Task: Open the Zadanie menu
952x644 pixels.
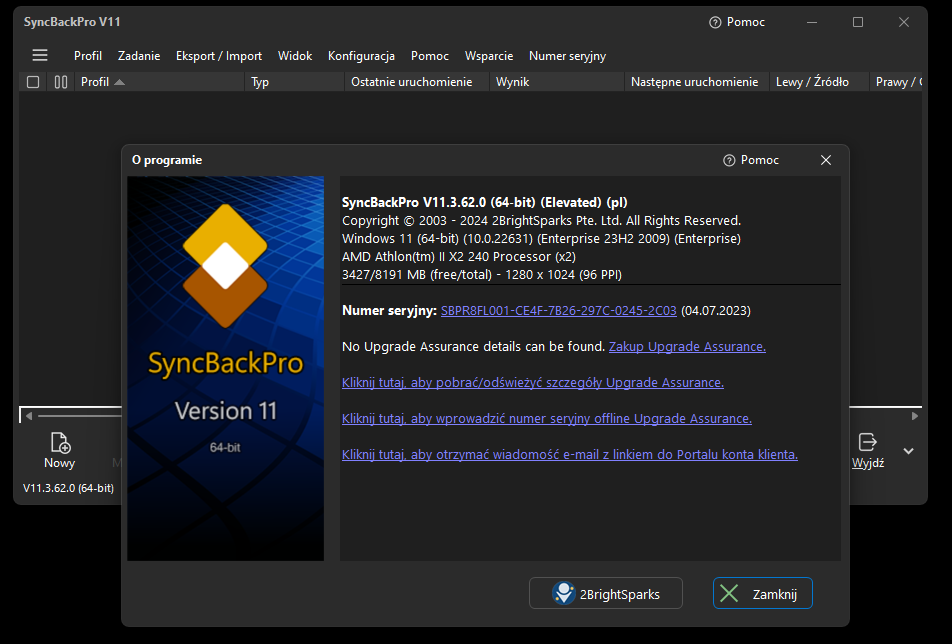Action: [x=139, y=56]
